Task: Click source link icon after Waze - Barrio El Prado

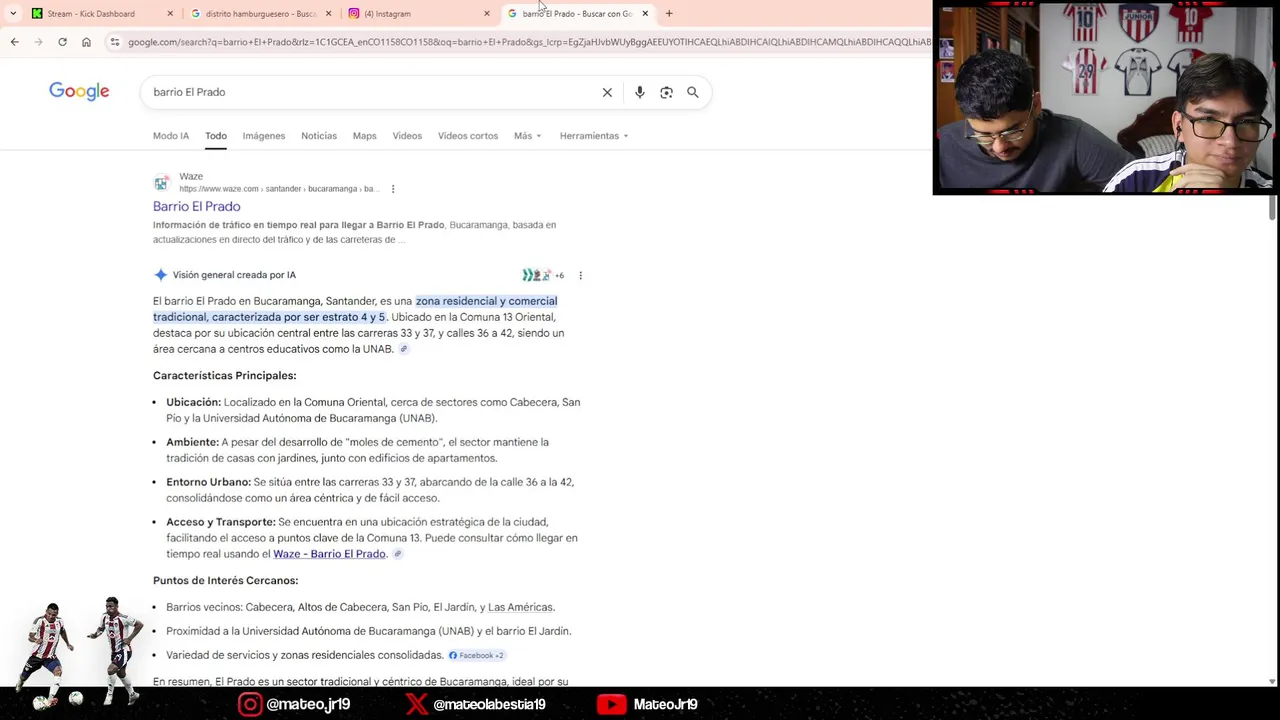Action: pos(397,554)
